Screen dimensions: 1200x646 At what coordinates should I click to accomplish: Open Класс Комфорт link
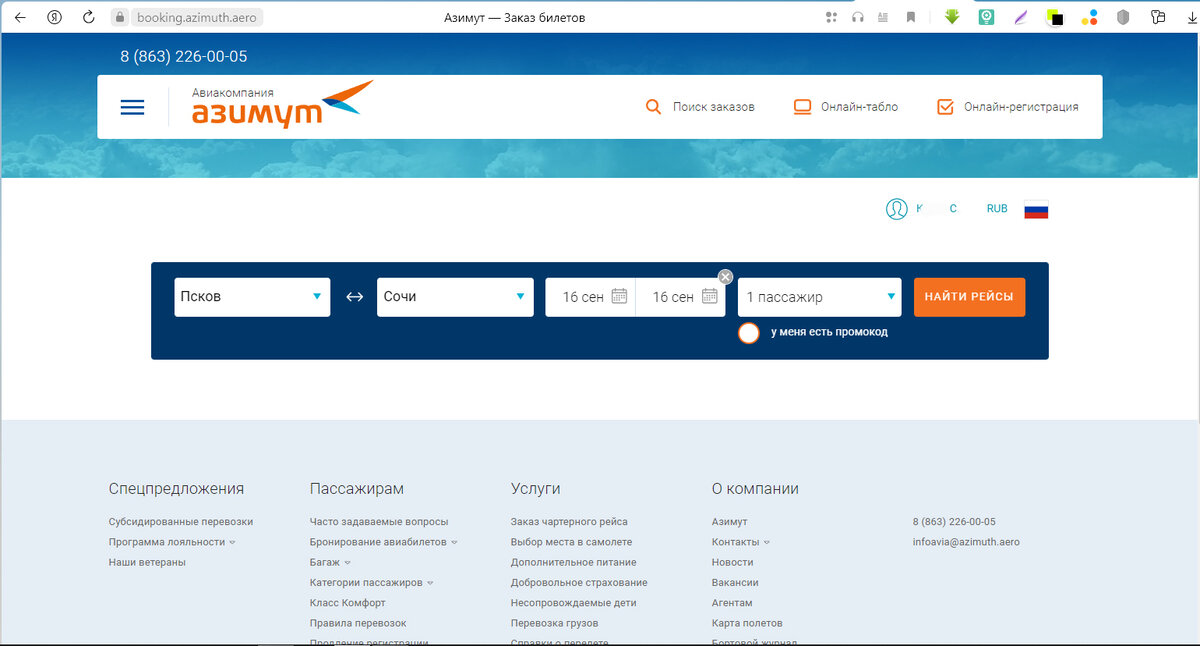pyautogui.click(x=348, y=603)
